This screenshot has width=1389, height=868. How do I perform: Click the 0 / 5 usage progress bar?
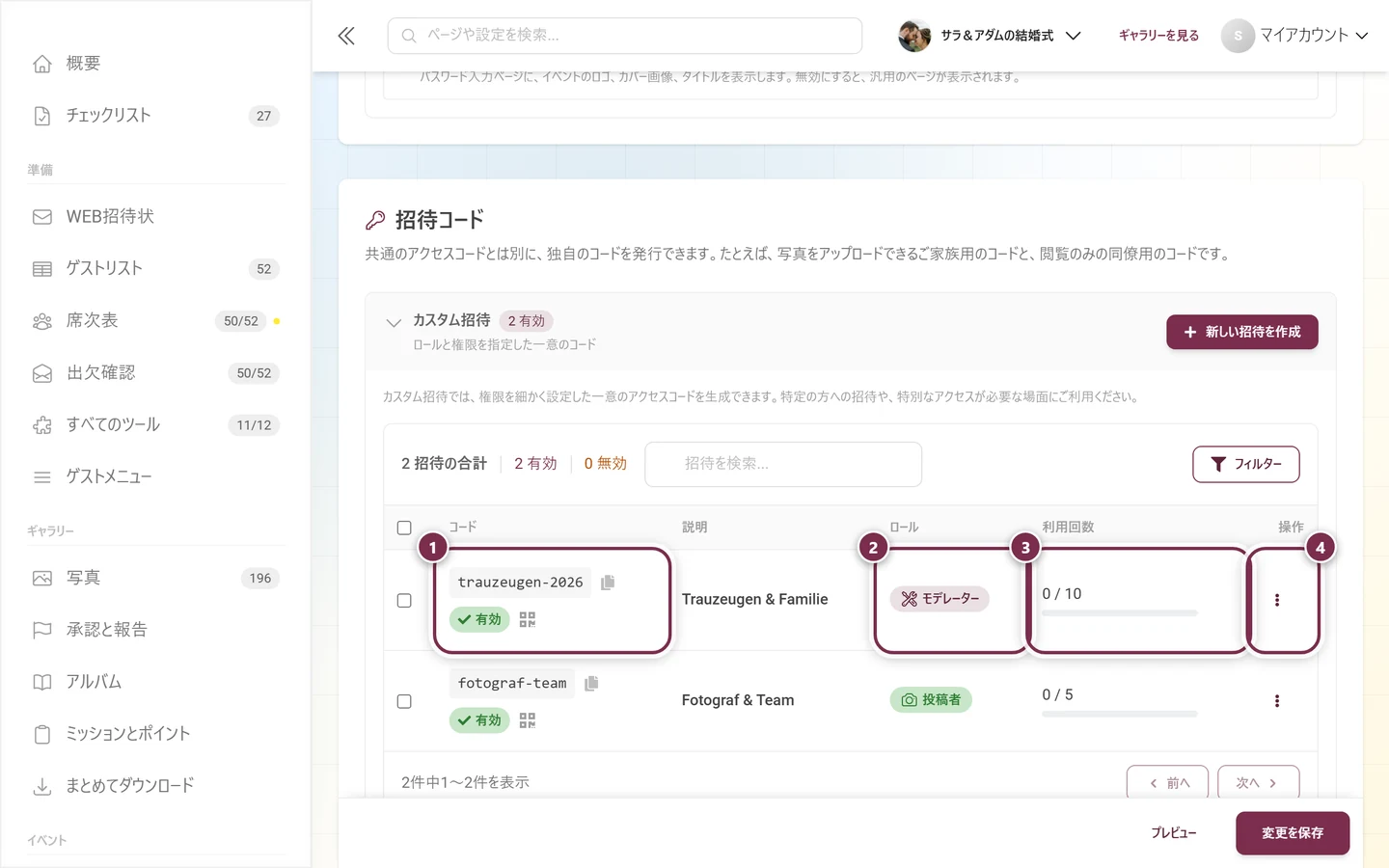coord(1119,715)
